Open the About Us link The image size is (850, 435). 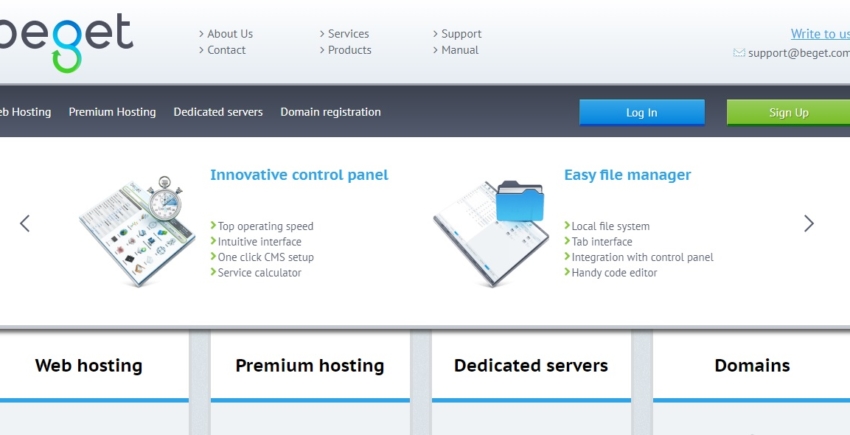[229, 34]
